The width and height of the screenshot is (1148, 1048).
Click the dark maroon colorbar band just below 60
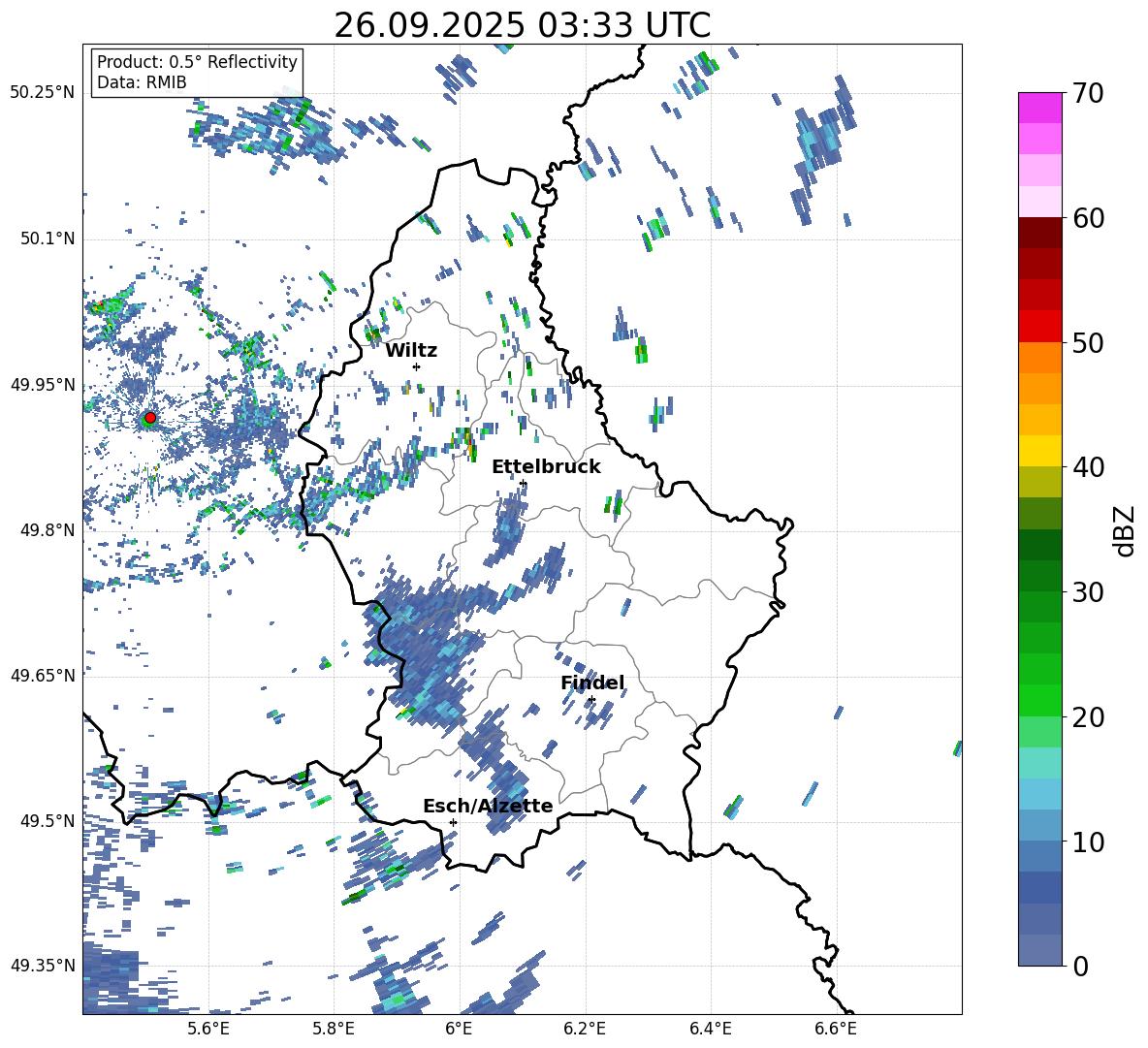click(1039, 233)
